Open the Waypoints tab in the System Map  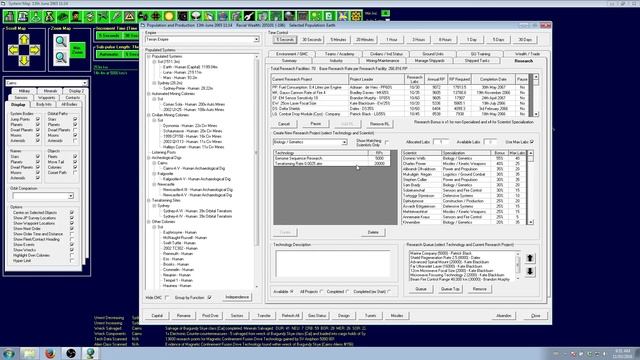[47, 98]
